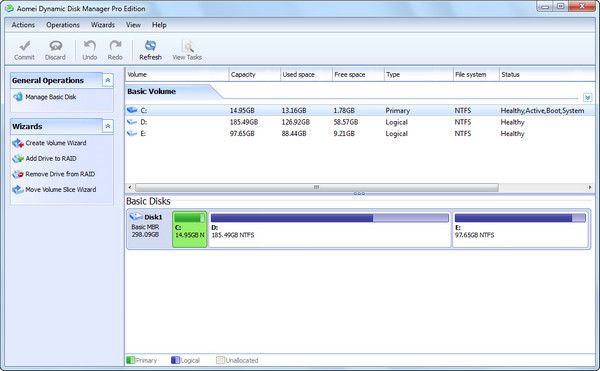
Task: Click the horizontal scrollbar thumb
Action: coord(316,187)
